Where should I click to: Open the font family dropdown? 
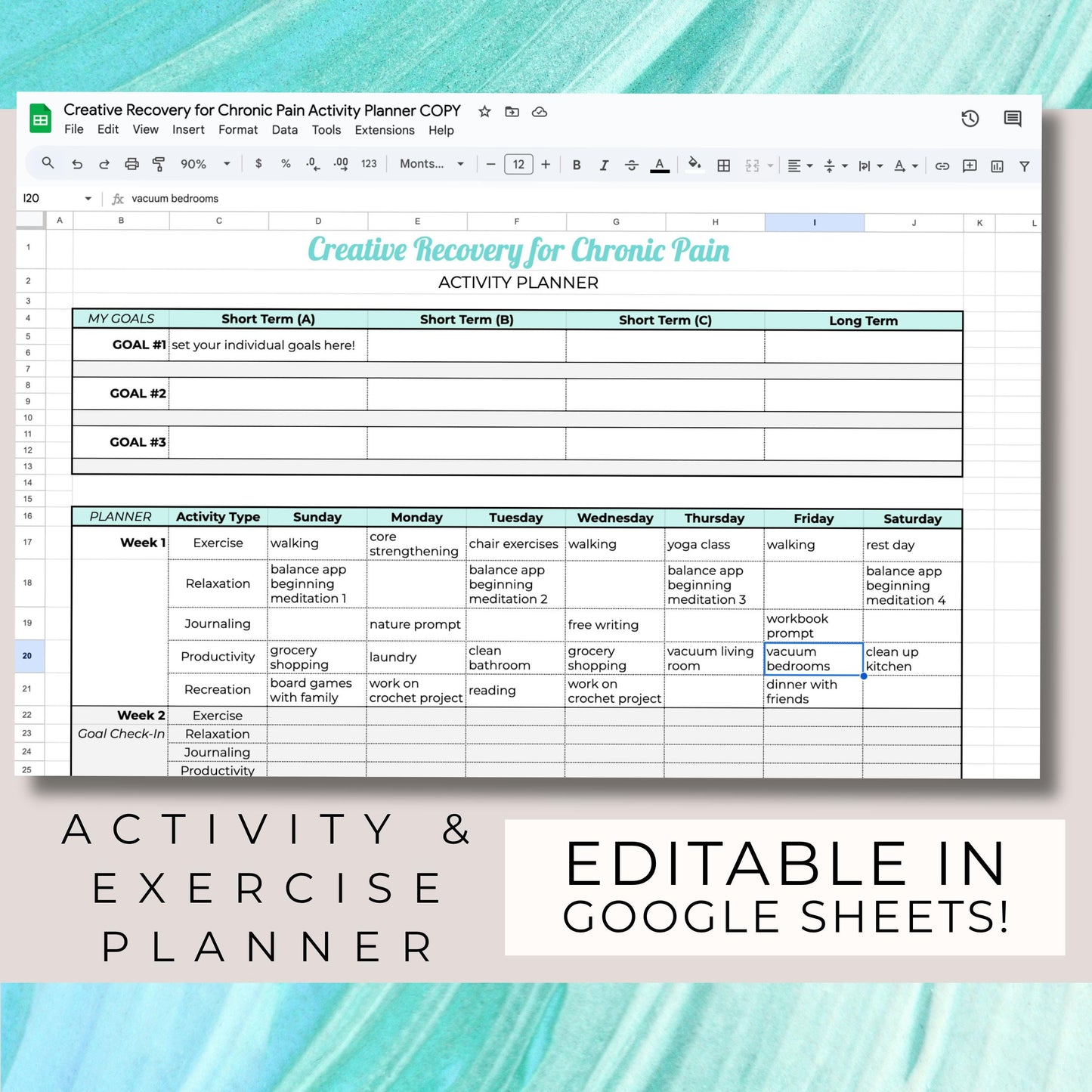pos(432,164)
